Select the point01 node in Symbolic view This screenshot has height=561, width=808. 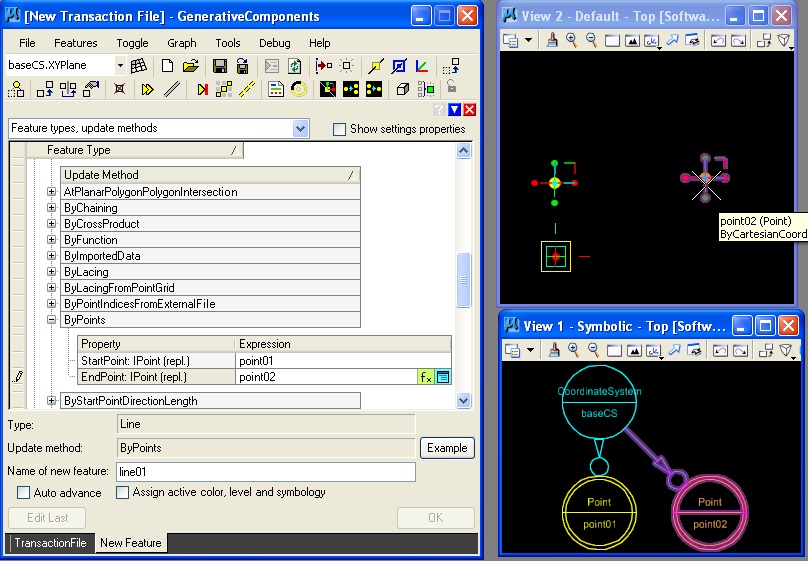599,513
